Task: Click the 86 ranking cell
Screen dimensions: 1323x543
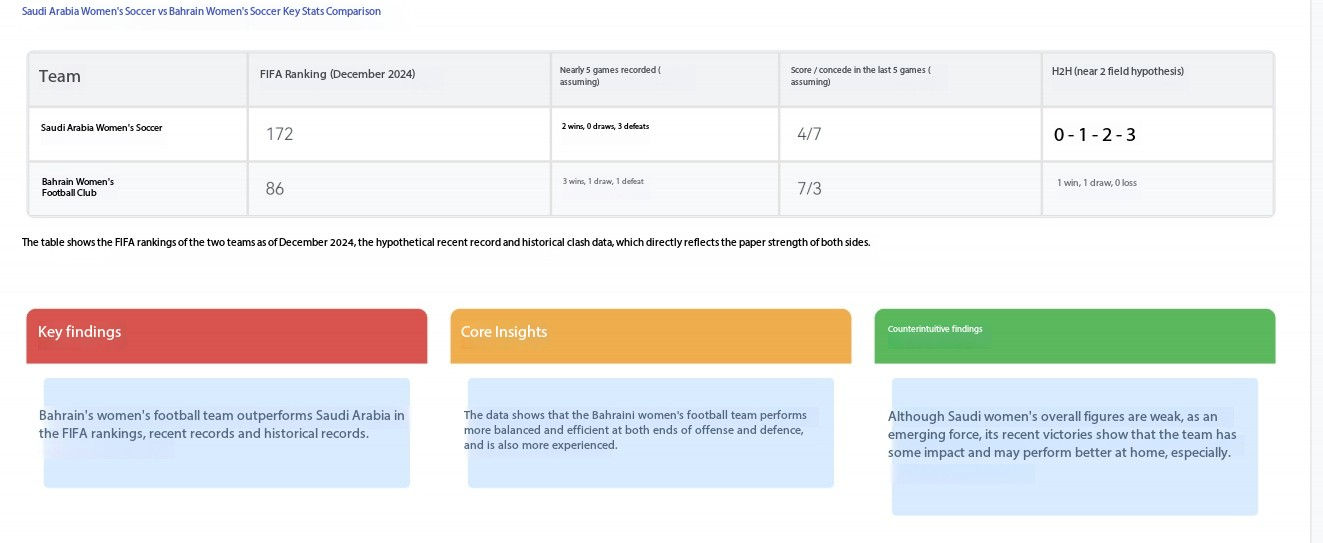Action: coord(275,188)
